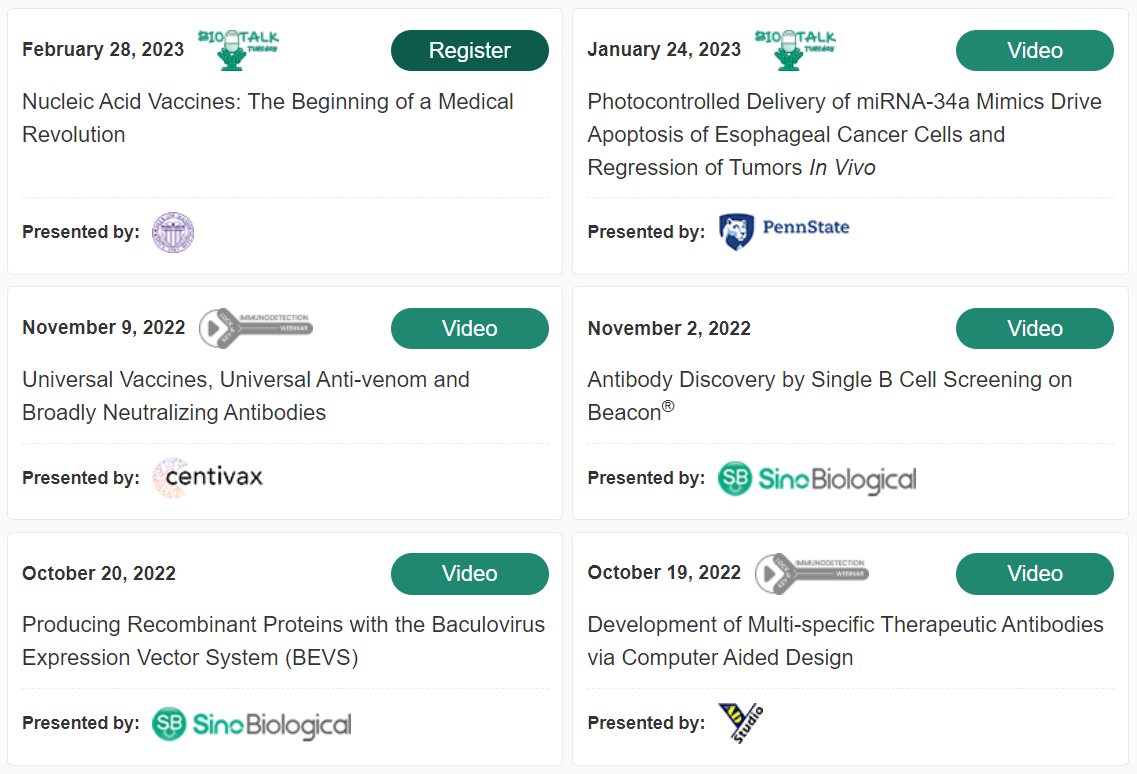Click the BioTalk Tuesday logo beside January 24, 2023
This screenshot has width=1137, height=774.
point(795,49)
